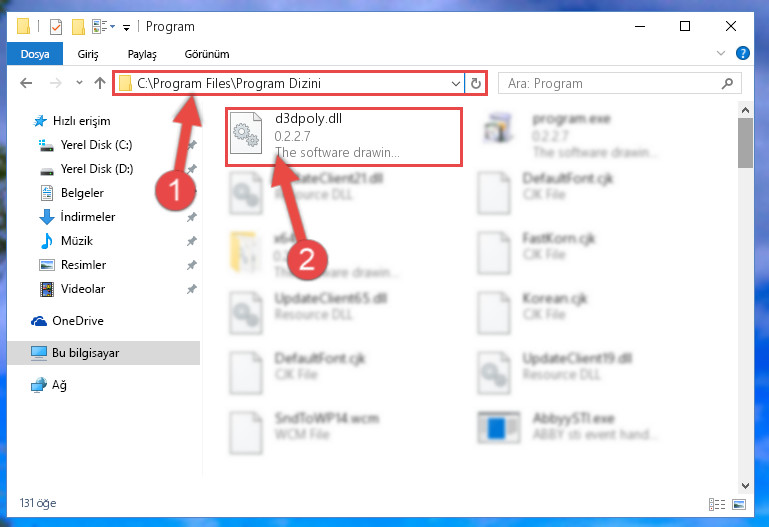Select Yerel Disk (C:) in sidebar
This screenshot has width=769, height=527.
click(96, 145)
